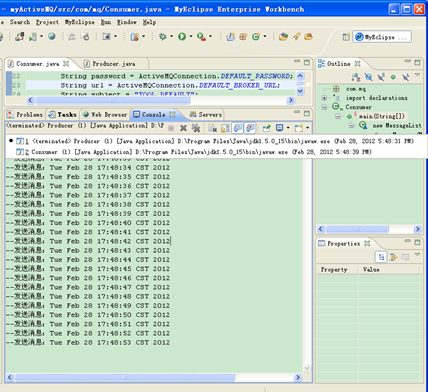Switch to the Producer.java editor tab
The height and width of the screenshot is (392, 428).
click(110, 64)
